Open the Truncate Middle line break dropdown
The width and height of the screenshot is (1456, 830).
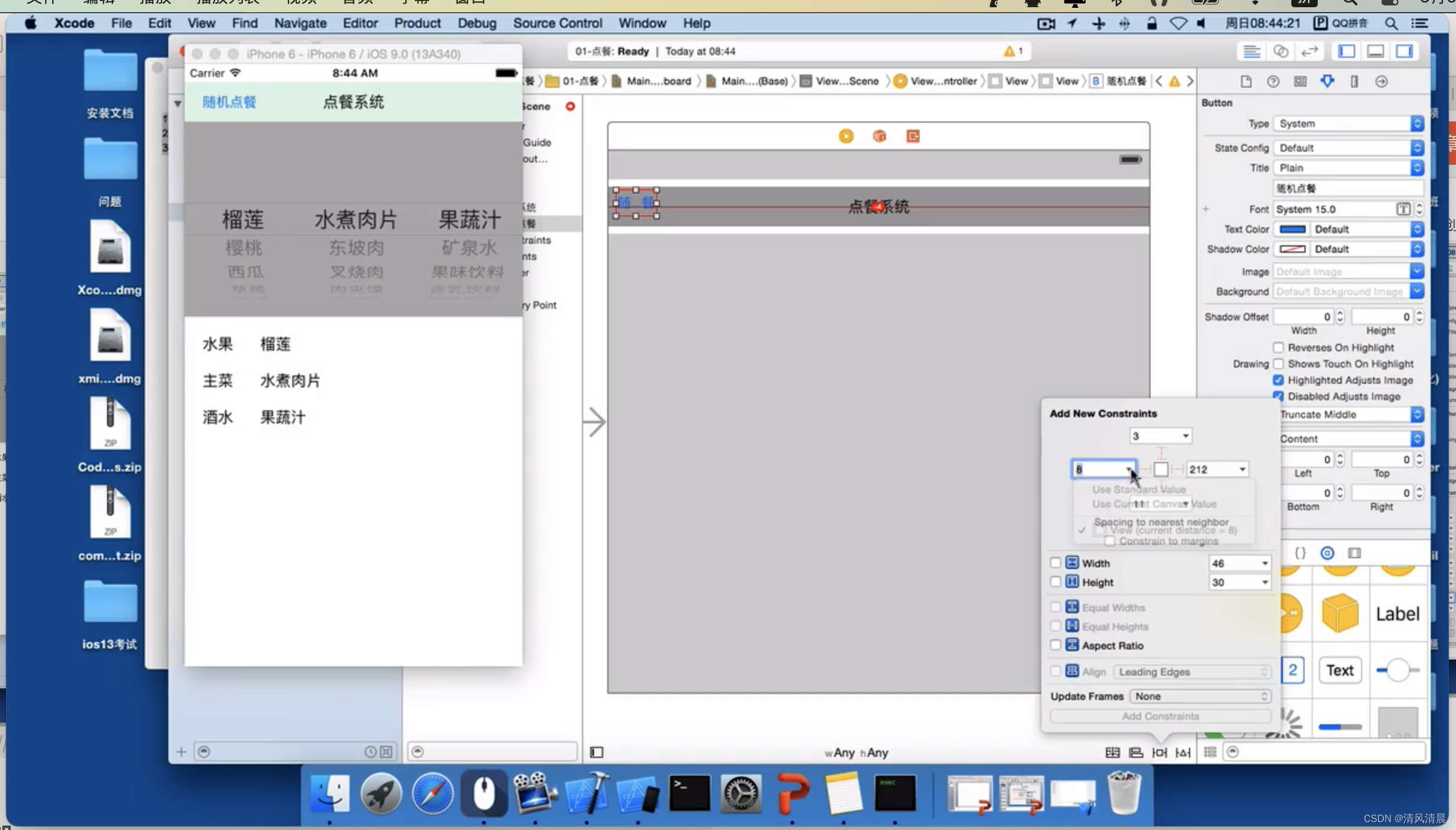1351,414
